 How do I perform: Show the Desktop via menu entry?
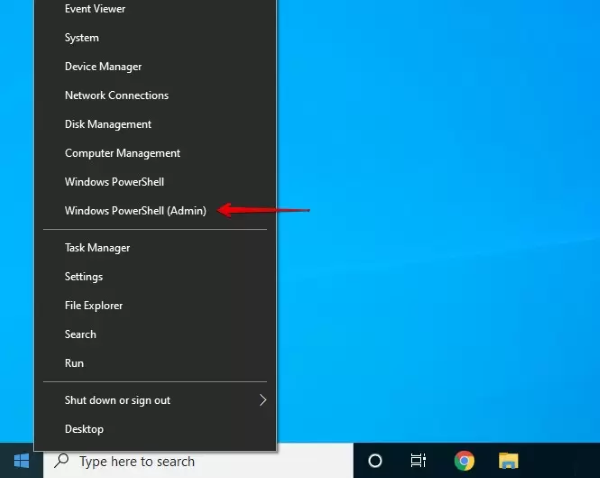(155, 429)
